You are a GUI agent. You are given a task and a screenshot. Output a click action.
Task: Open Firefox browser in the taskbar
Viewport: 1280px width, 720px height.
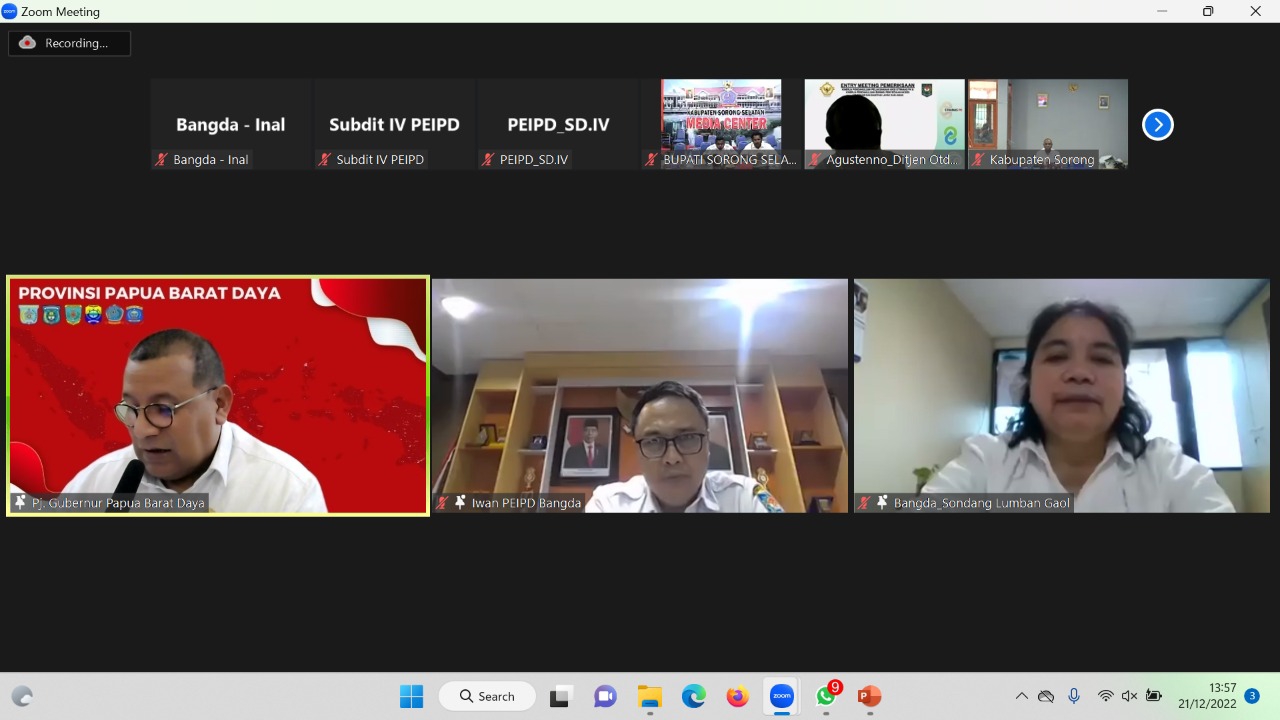click(737, 696)
